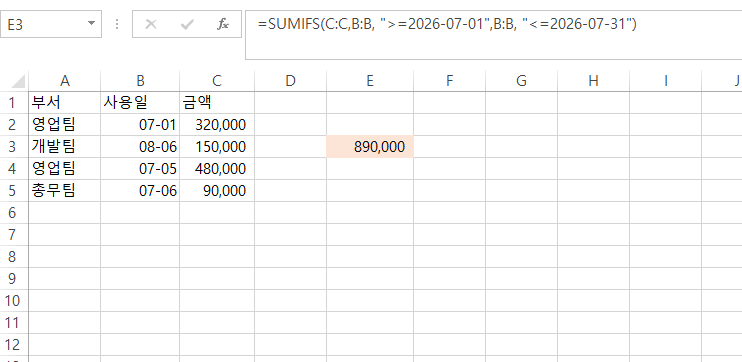The width and height of the screenshot is (742, 362).
Task: Click the 영업팀 cell in row 4
Action: pos(64,168)
